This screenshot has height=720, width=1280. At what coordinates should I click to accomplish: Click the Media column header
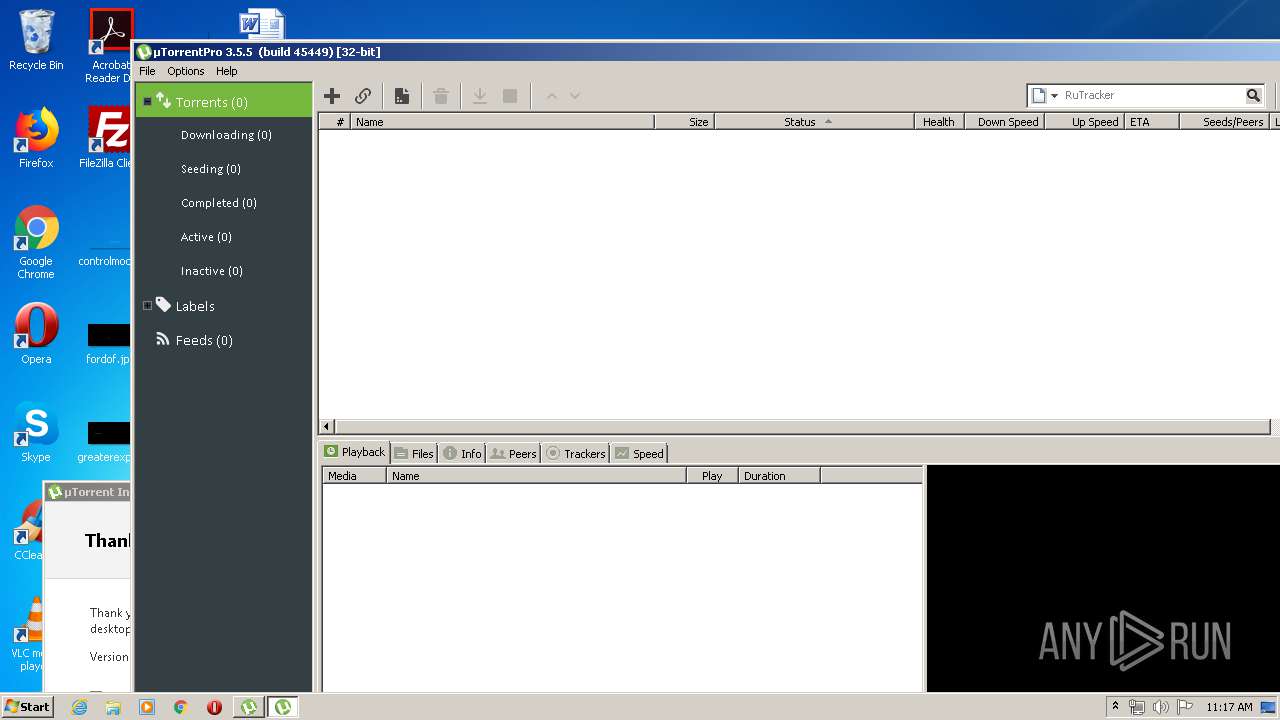coord(354,476)
